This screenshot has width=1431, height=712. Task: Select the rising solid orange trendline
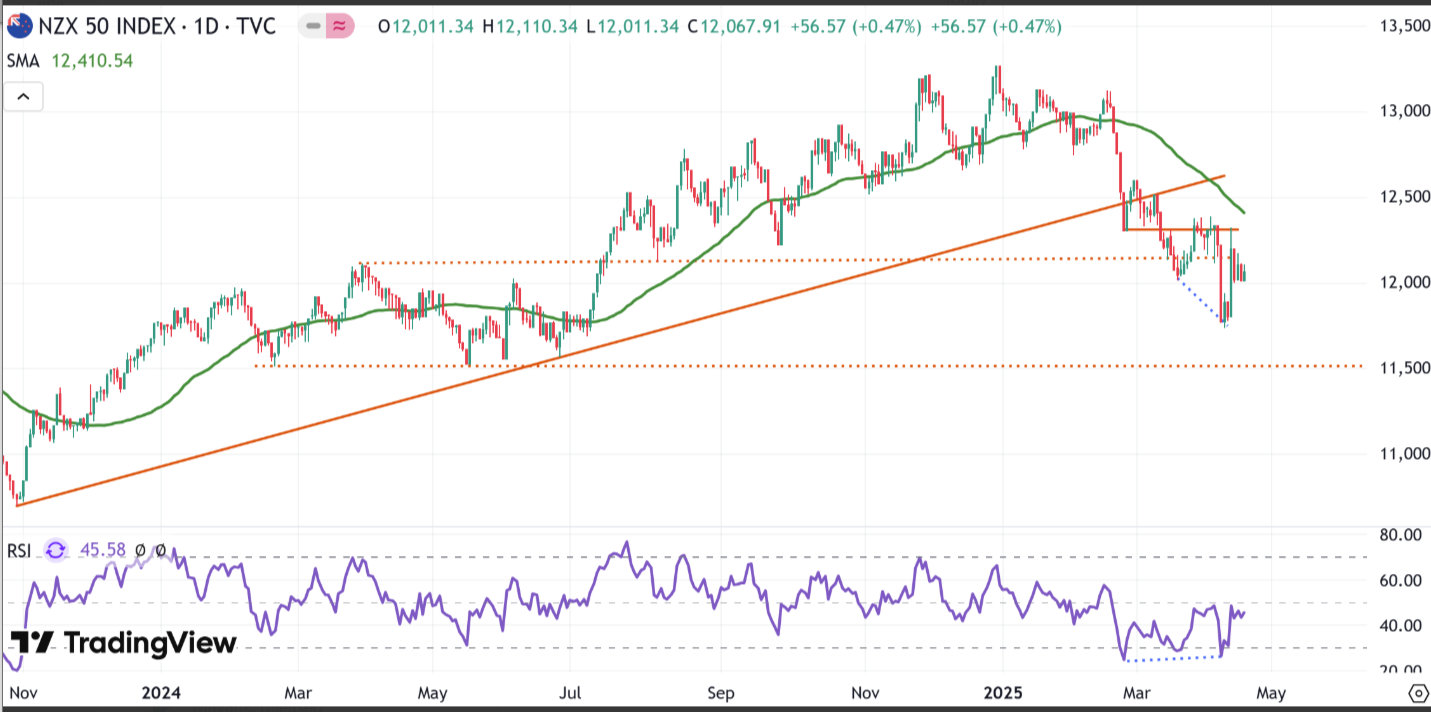(x=620, y=340)
